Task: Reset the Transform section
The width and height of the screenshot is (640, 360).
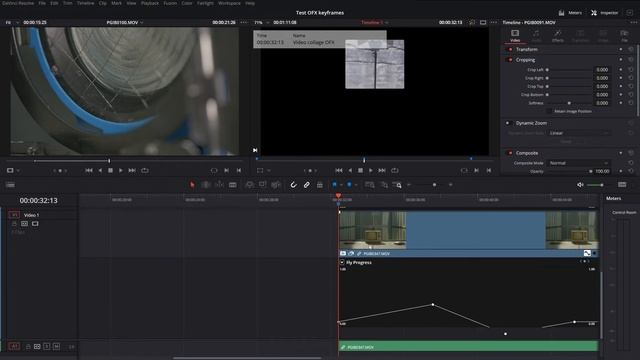Action: point(631,49)
